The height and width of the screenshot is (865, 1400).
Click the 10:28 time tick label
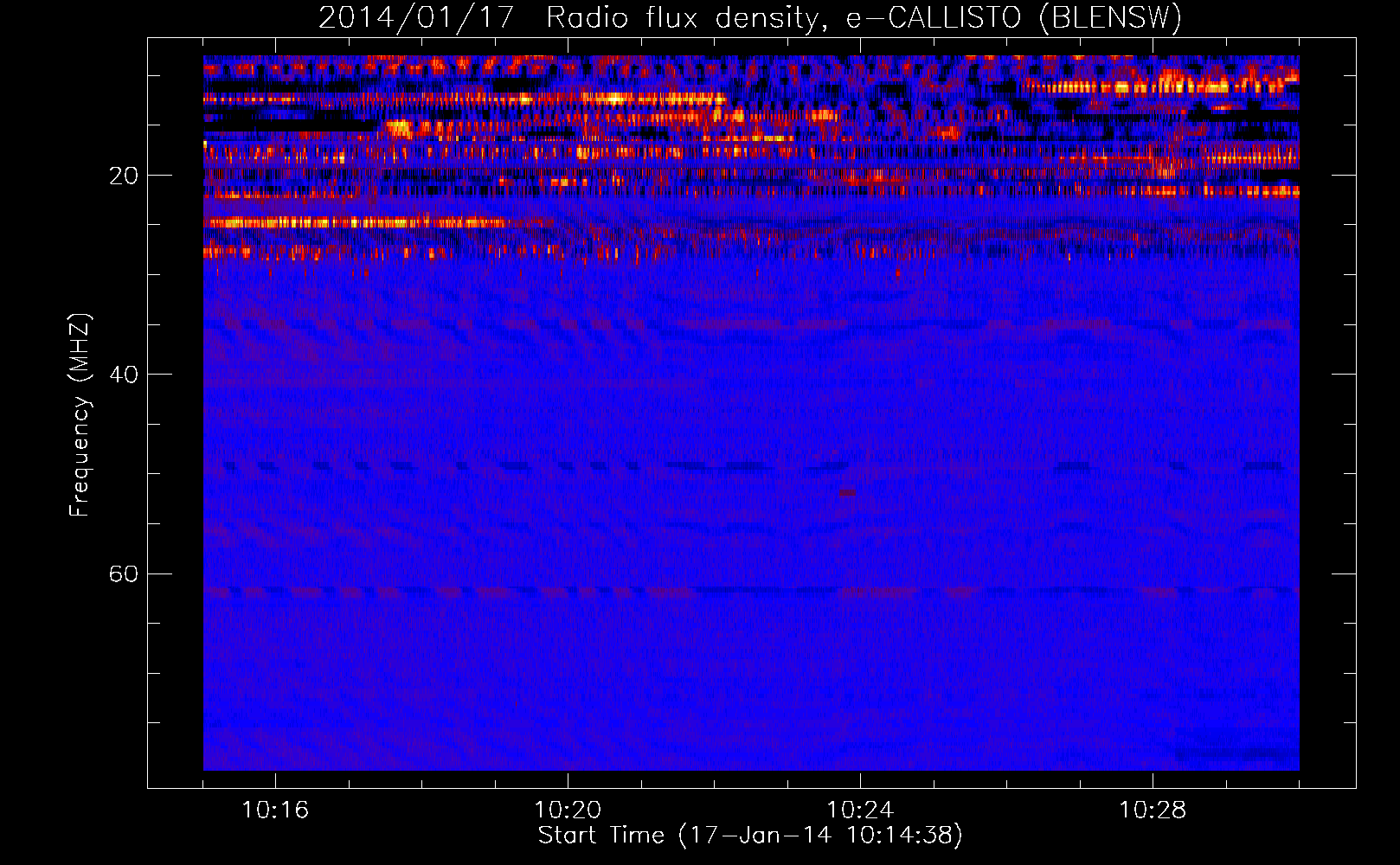coord(1153,811)
